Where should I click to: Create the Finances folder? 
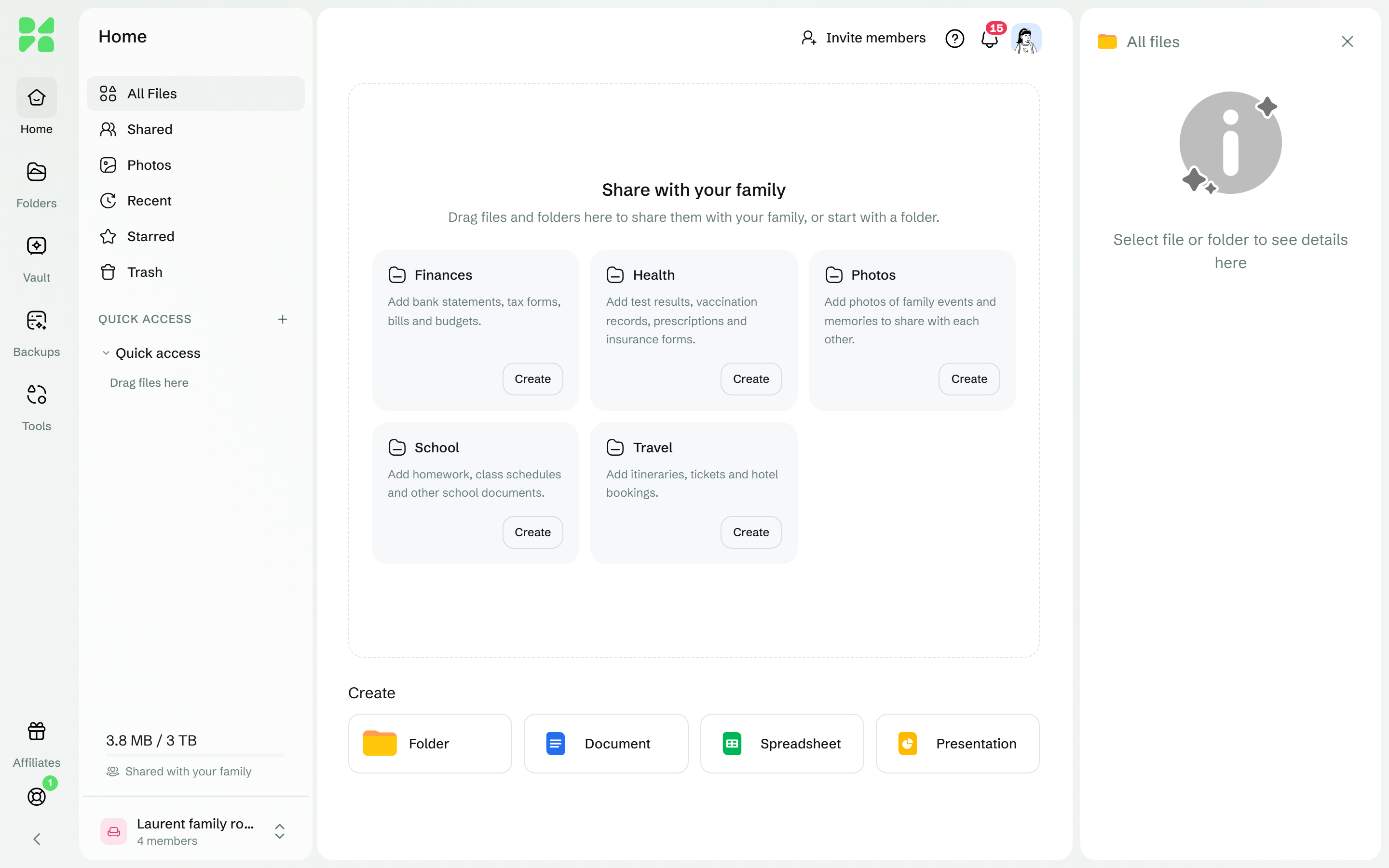532,379
